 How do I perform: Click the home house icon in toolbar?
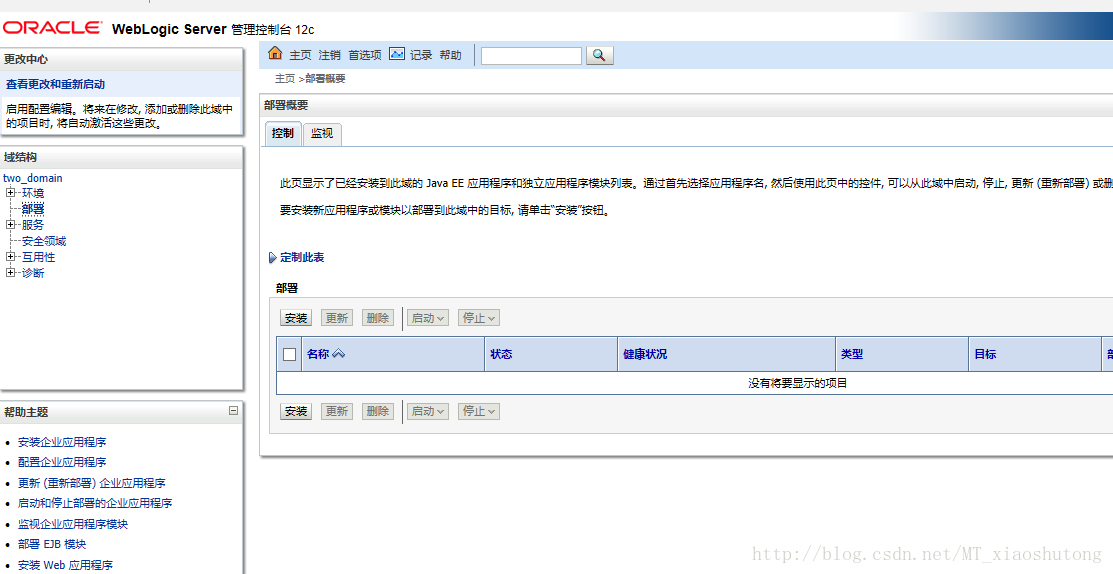coord(275,53)
